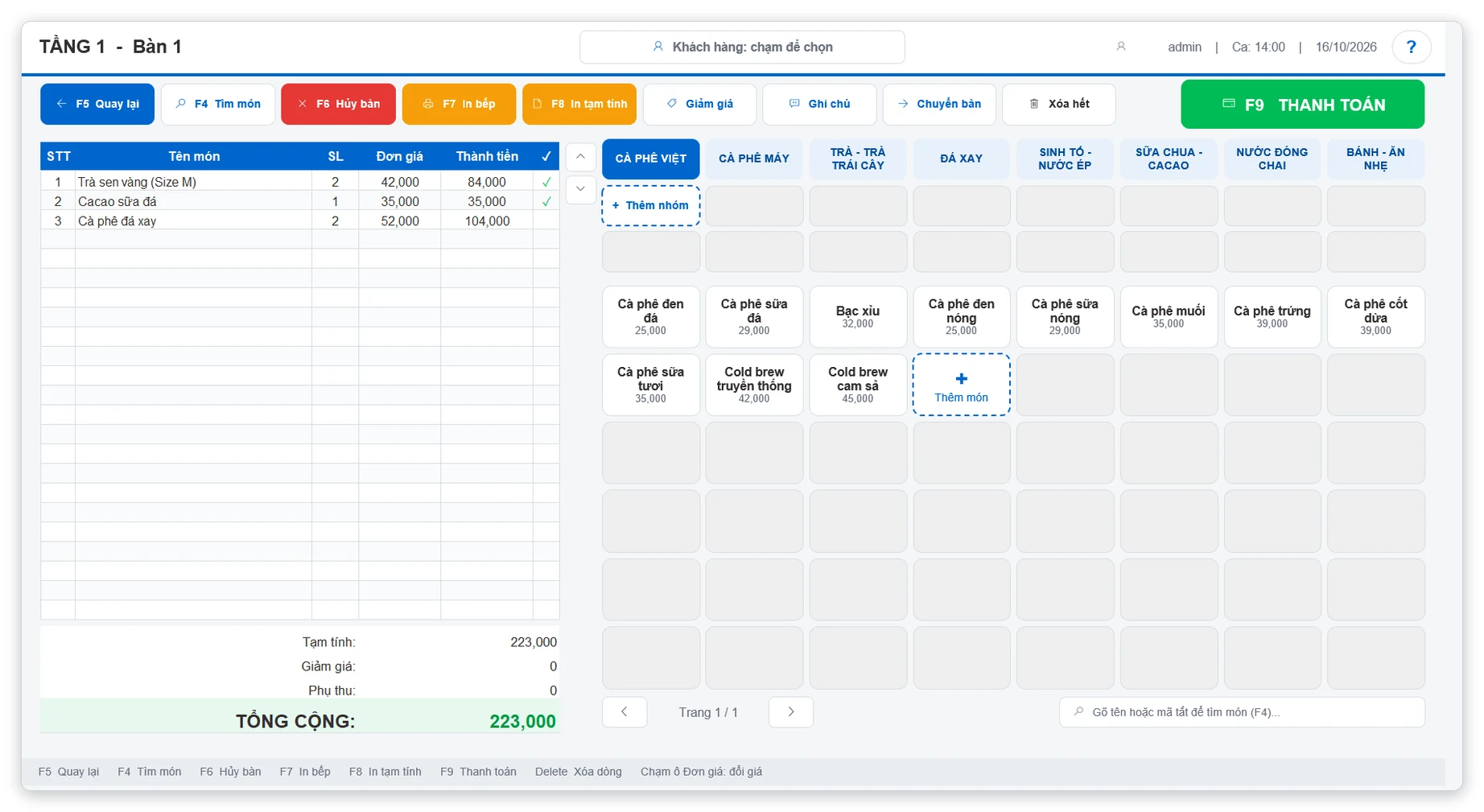Add Cà phê muối to order

pyautogui.click(x=1169, y=317)
